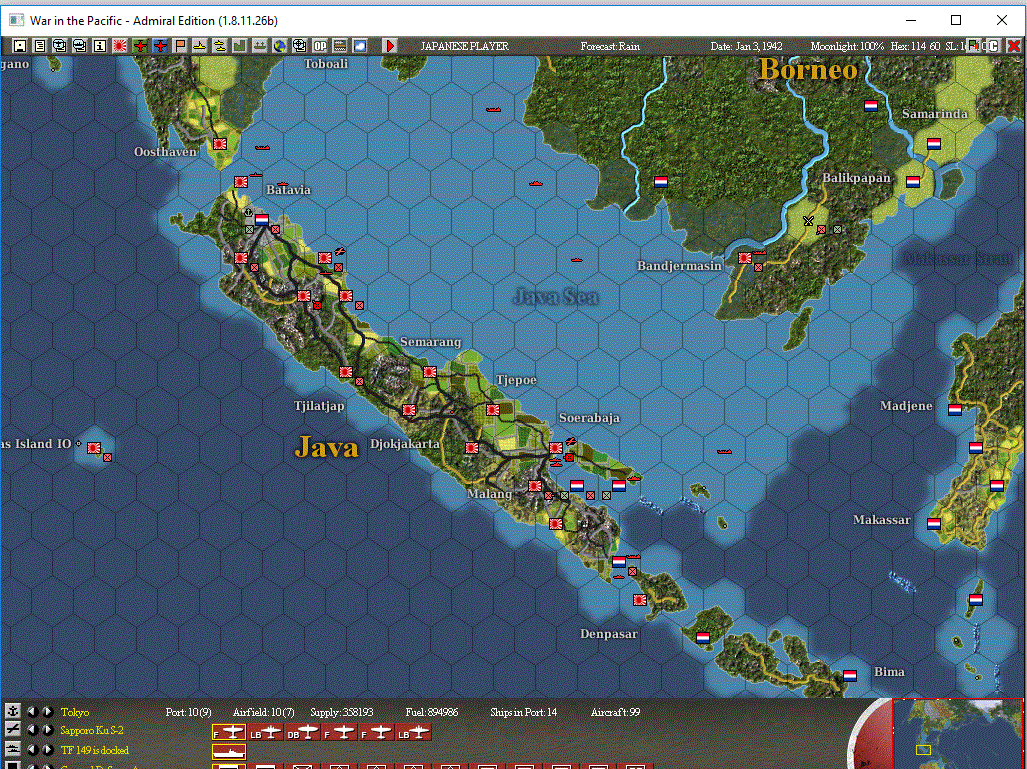The height and width of the screenshot is (769, 1027).
Task: Click the Japanese base marker at Soerabaja
Action: point(556,447)
